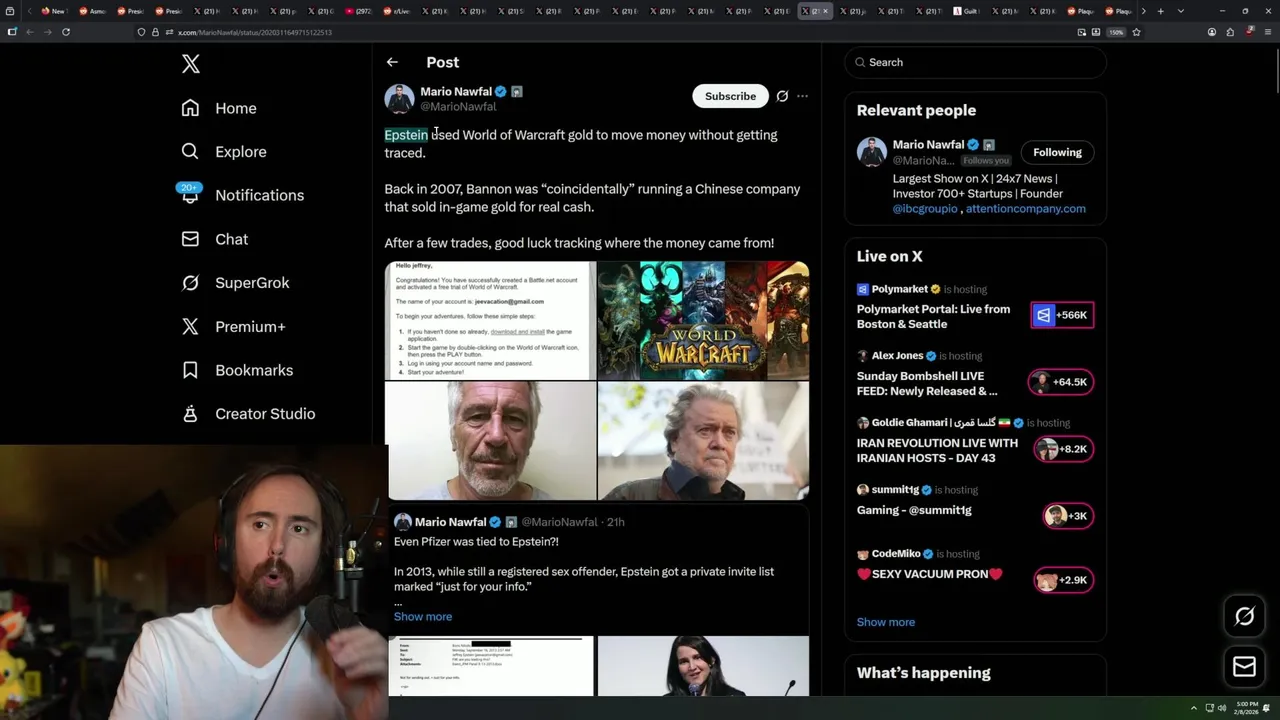Click the 150% zoom level indicator
1280x720 pixels.
[x=1116, y=32]
